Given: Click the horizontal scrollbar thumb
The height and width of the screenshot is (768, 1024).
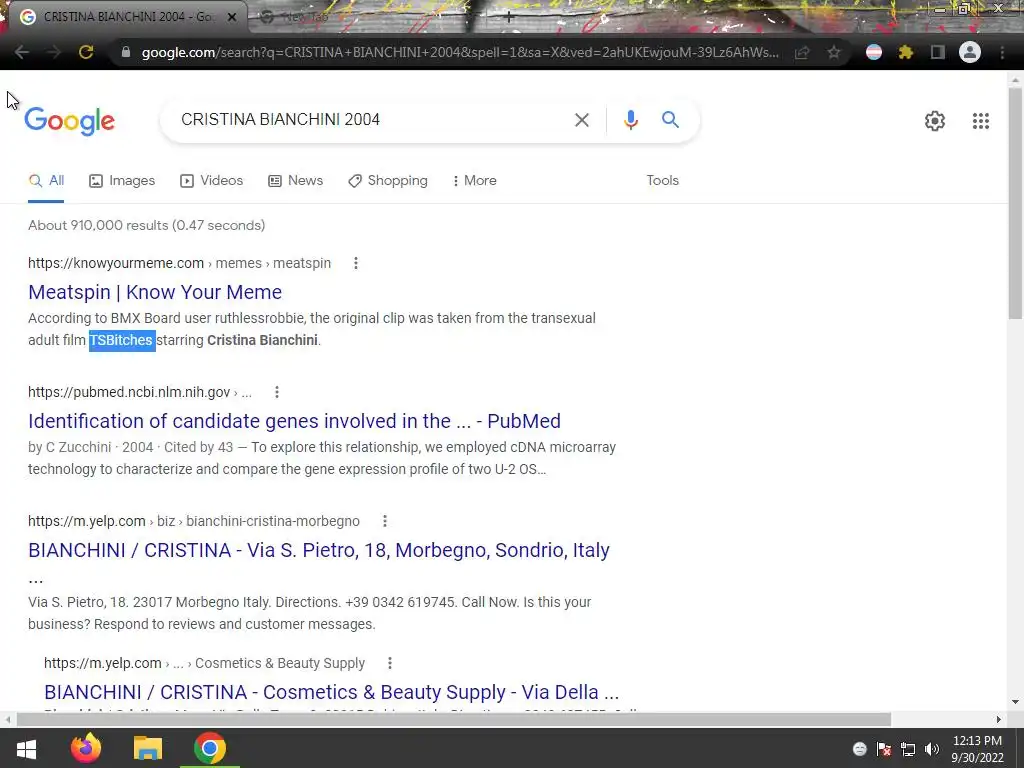Looking at the screenshot, I should point(453,719).
